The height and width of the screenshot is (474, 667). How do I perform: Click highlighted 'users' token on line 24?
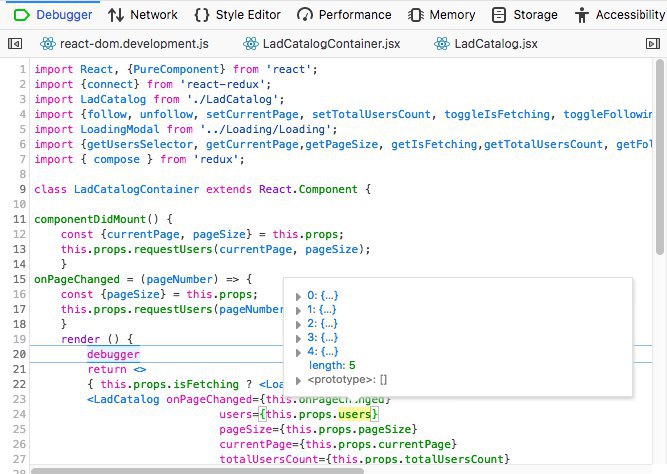click(354, 414)
